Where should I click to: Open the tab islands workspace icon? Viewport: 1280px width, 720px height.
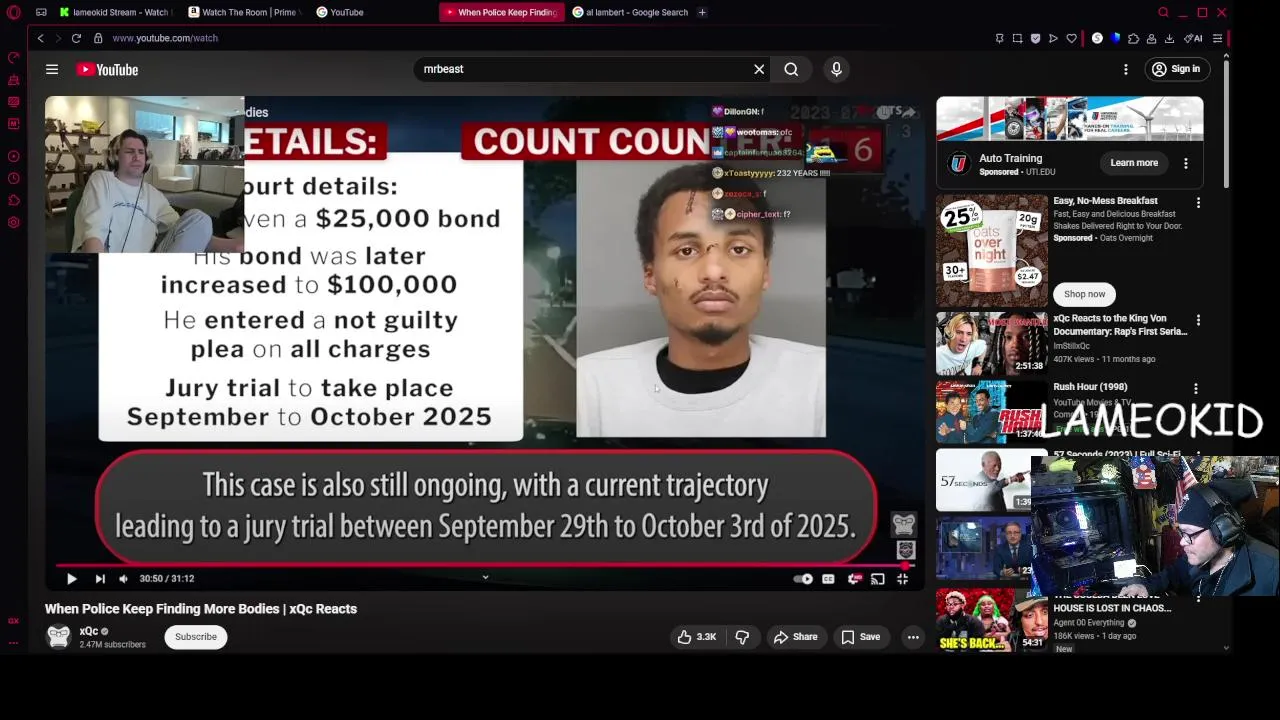point(41,12)
